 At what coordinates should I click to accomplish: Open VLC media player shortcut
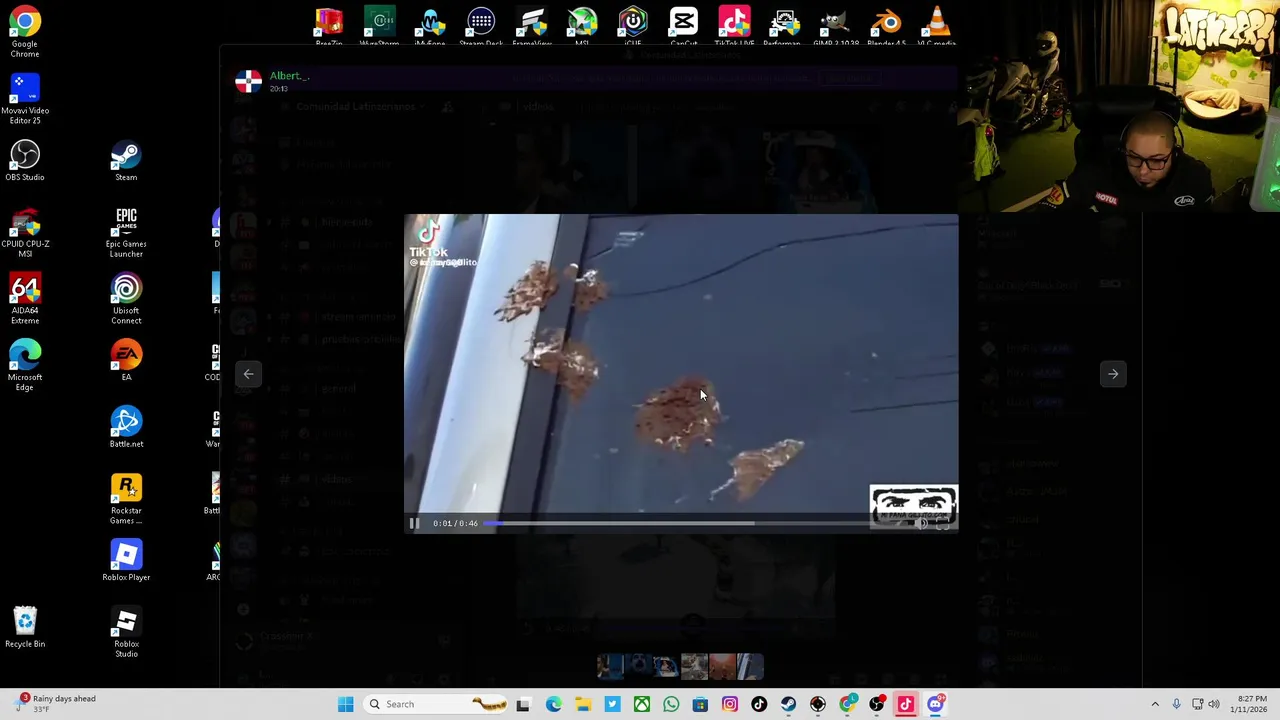(937, 26)
